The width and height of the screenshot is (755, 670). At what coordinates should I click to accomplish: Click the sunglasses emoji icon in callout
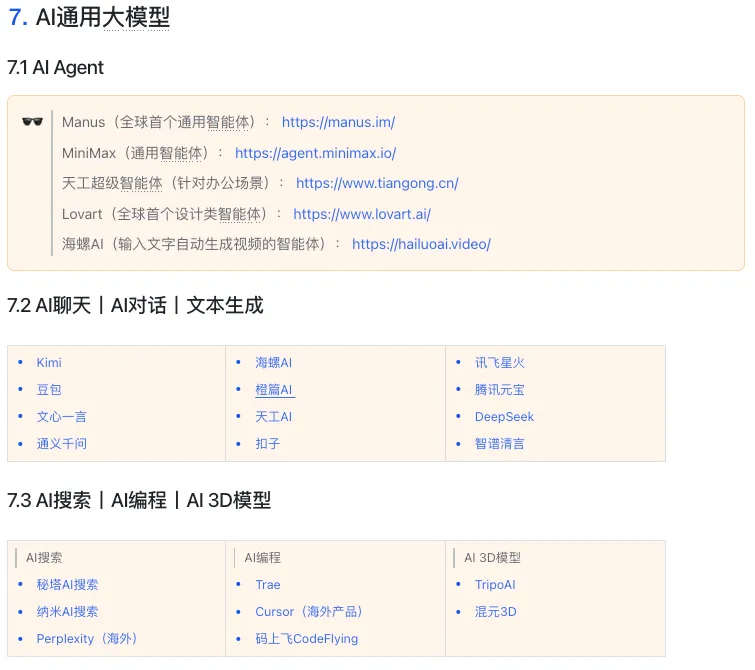pos(32,121)
